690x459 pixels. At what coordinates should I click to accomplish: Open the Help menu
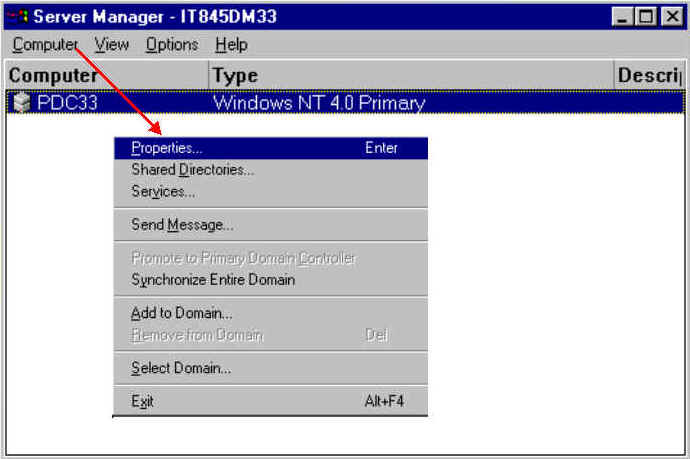pos(231,44)
